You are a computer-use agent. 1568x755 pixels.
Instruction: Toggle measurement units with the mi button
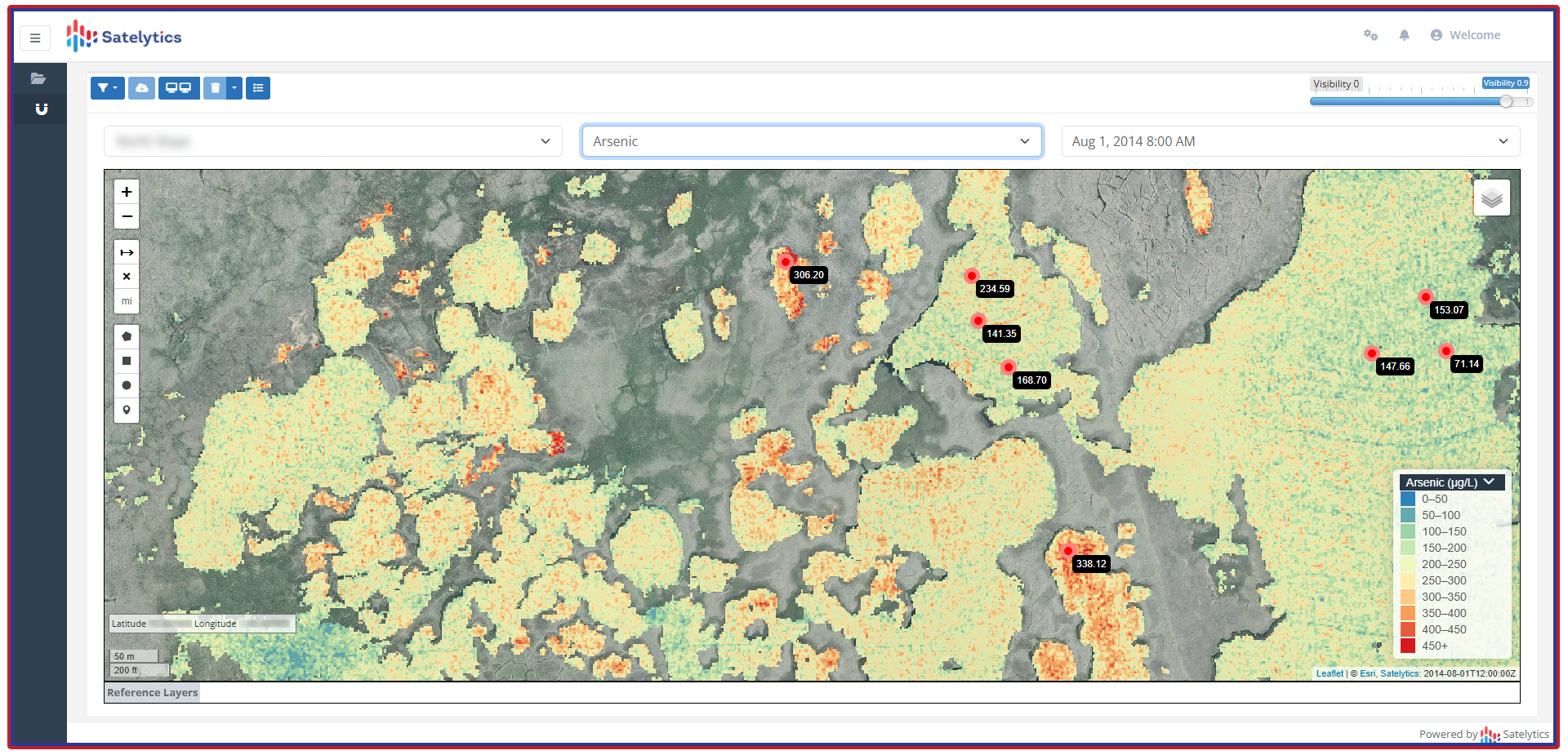[x=127, y=301]
